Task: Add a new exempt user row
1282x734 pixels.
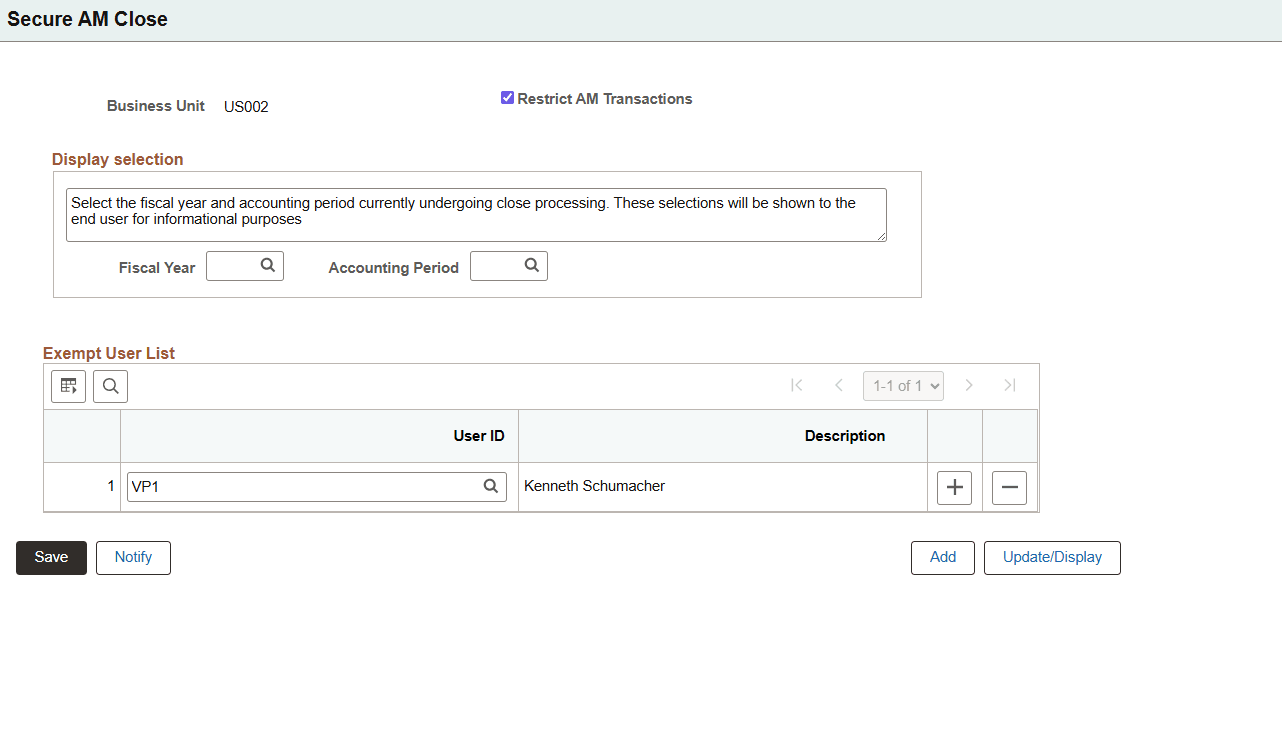Action: (x=955, y=487)
